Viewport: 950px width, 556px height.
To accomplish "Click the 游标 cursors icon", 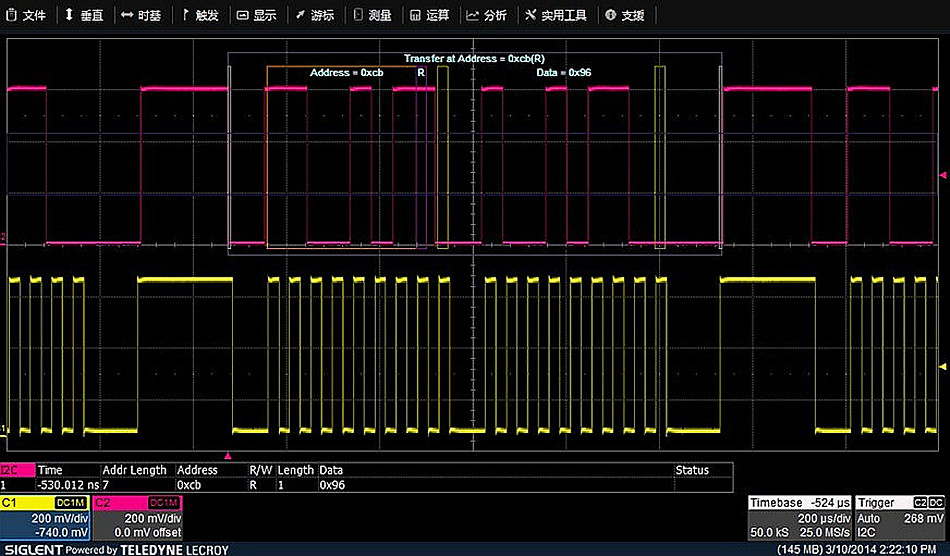I will 300,15.
